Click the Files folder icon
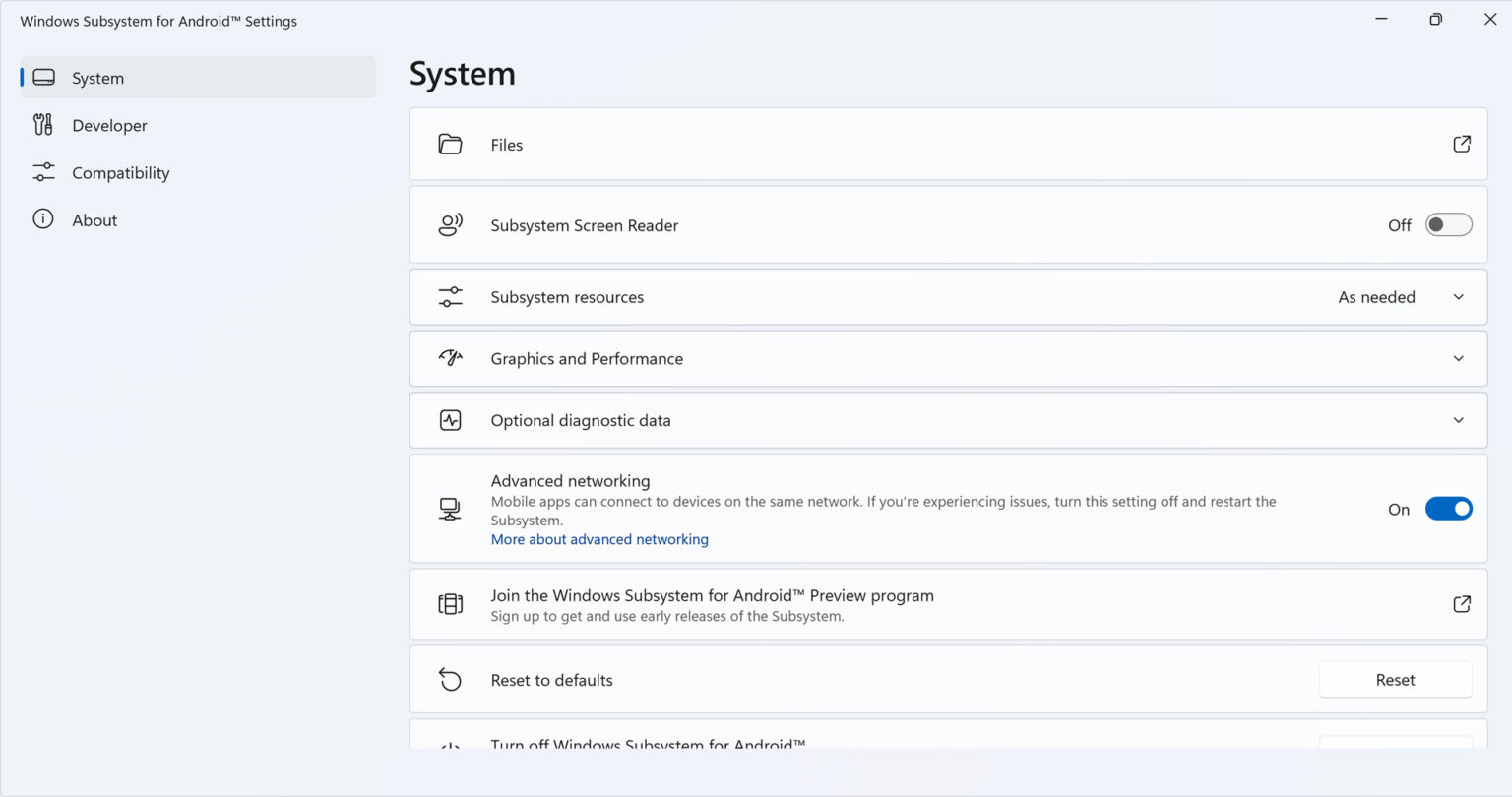The height and width of the screenshot is (797, 1512). tap(450, 145)
